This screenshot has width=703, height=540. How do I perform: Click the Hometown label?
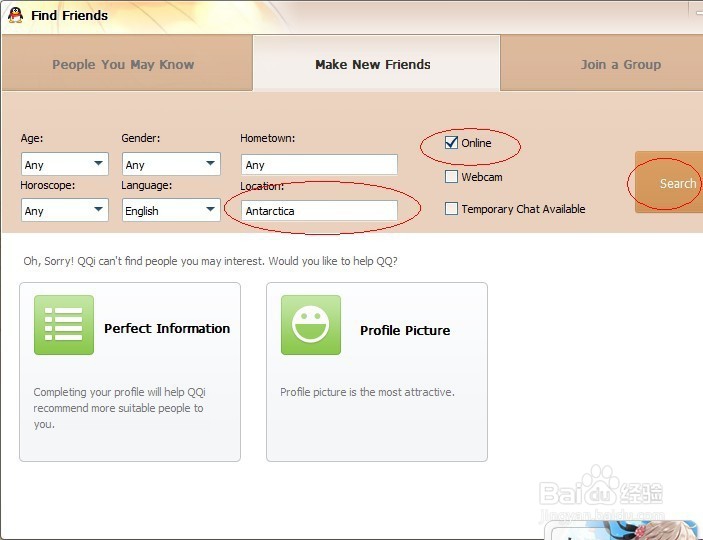[x=268, y=138]
